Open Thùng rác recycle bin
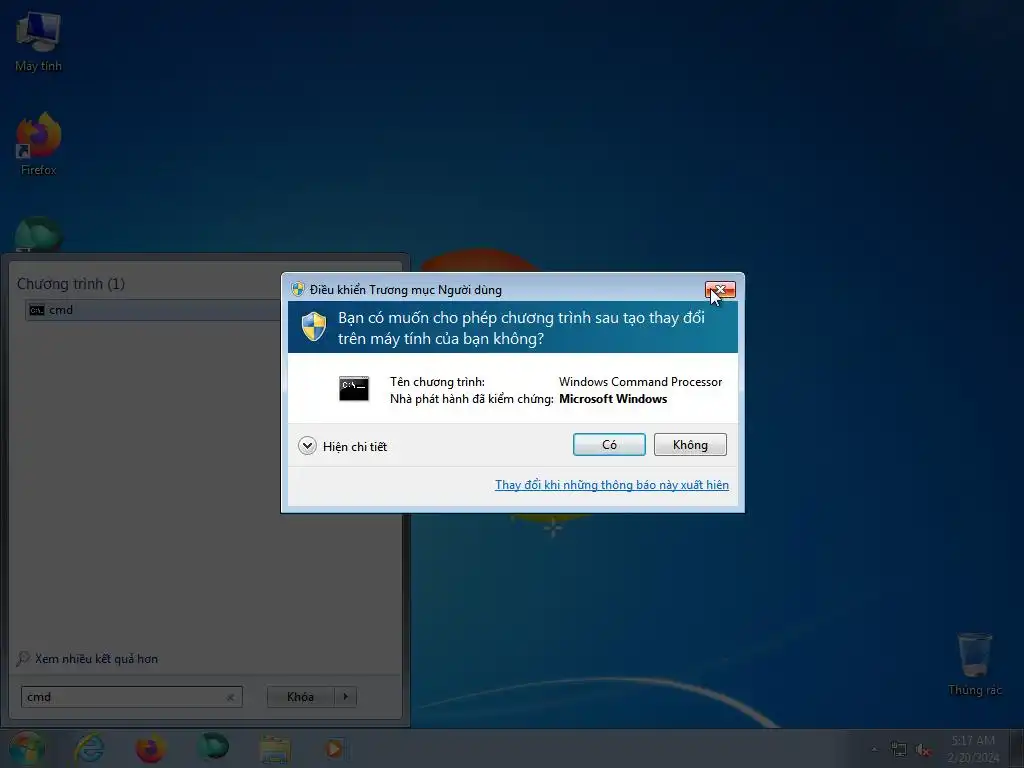Viewport: 1024px width, 768px height. 974,664
